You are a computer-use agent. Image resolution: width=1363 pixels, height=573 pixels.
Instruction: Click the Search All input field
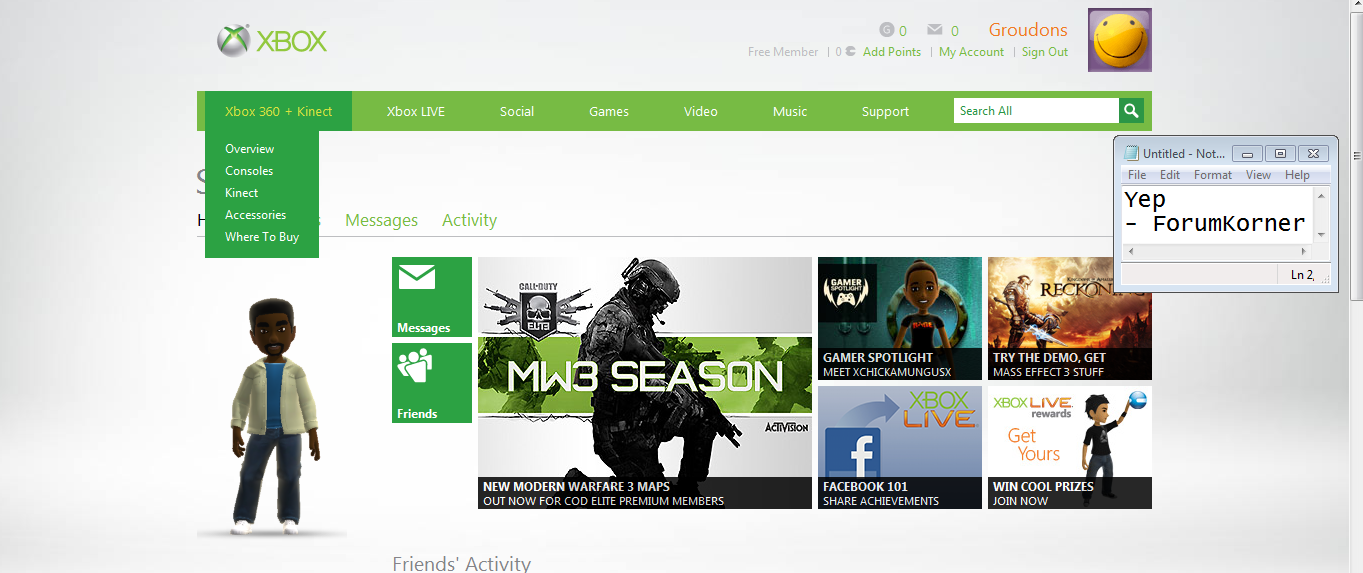click(x=1036, y=111)
